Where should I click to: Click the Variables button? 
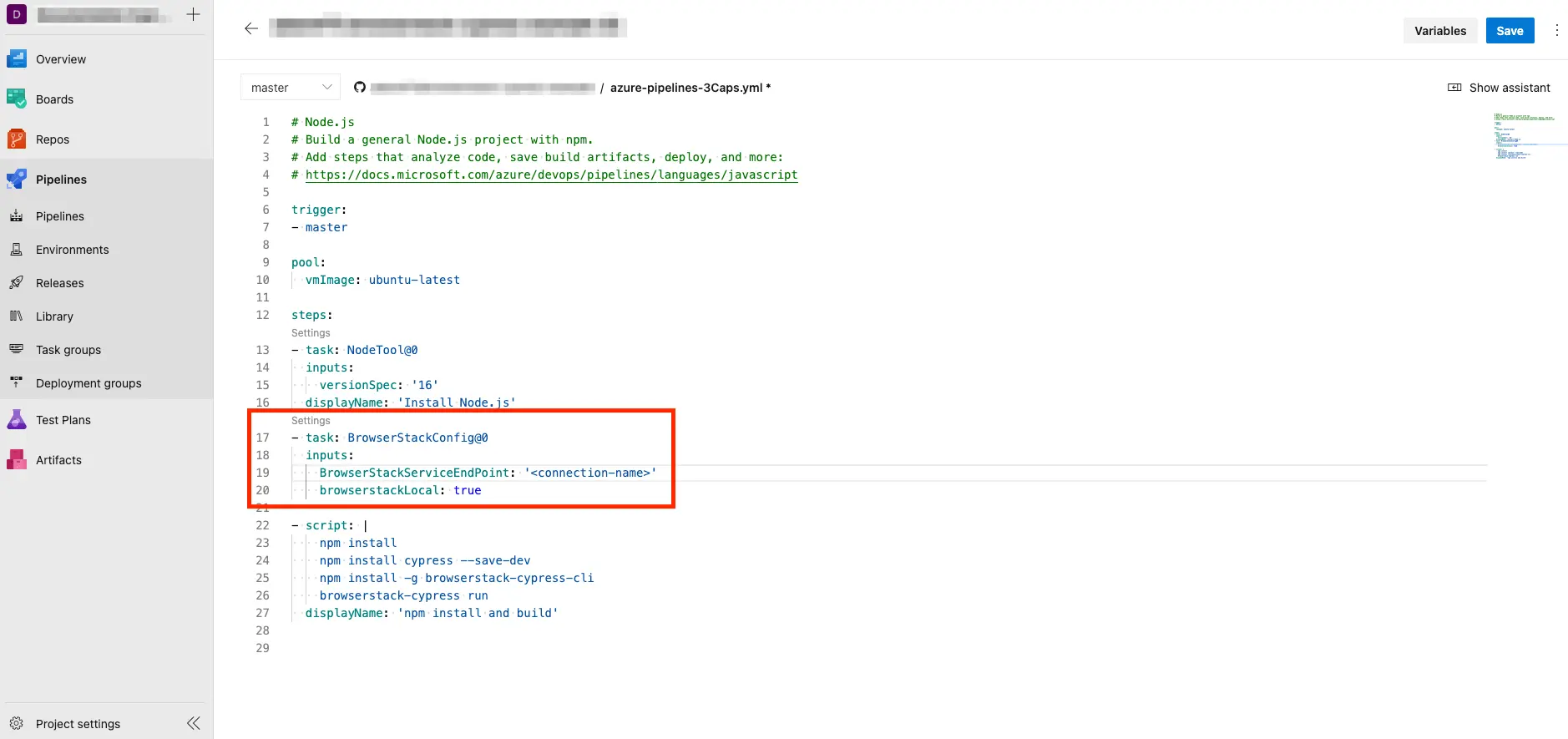point(1440,31)
